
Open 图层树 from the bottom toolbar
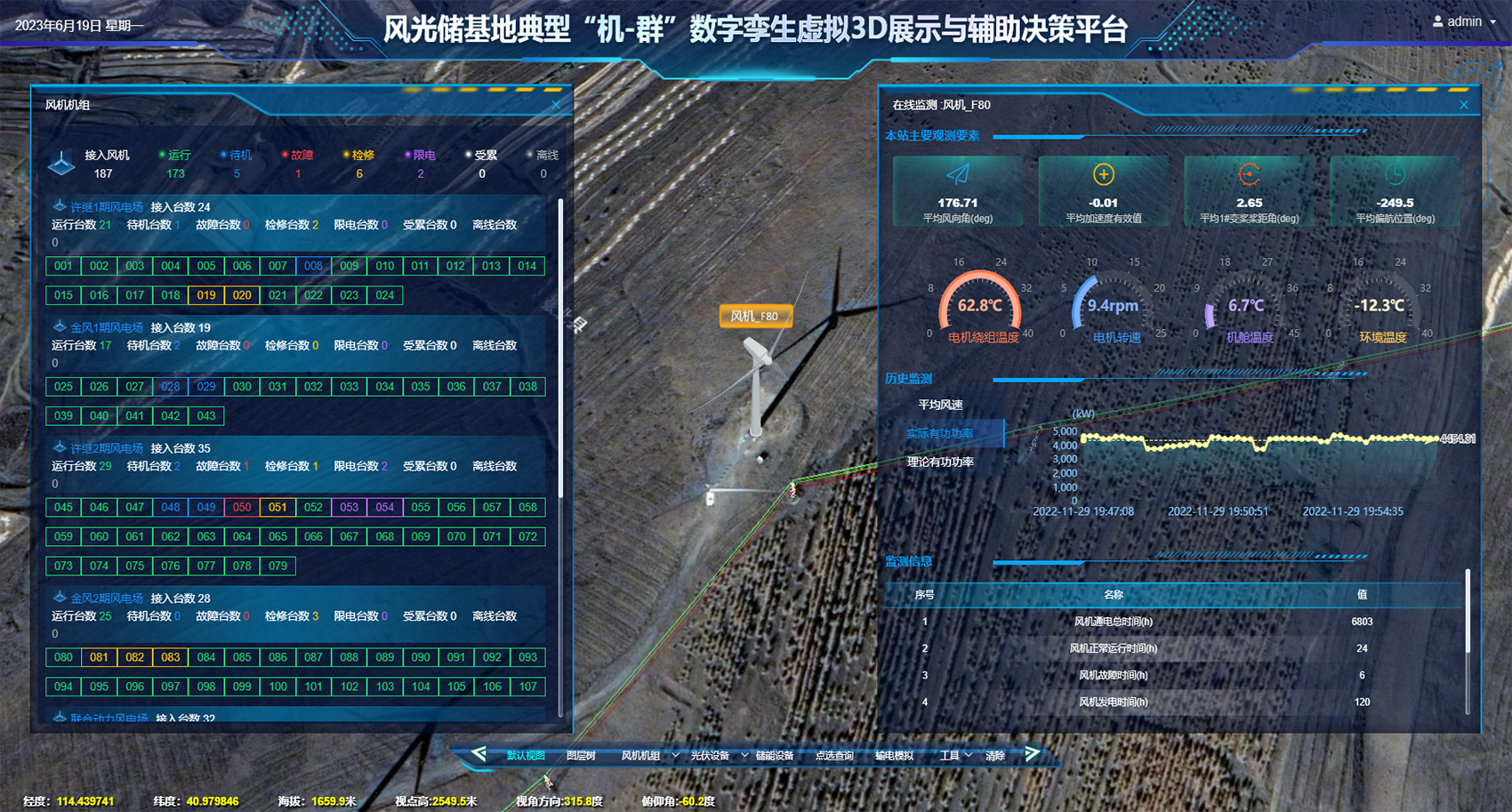[x=581, y=756]
